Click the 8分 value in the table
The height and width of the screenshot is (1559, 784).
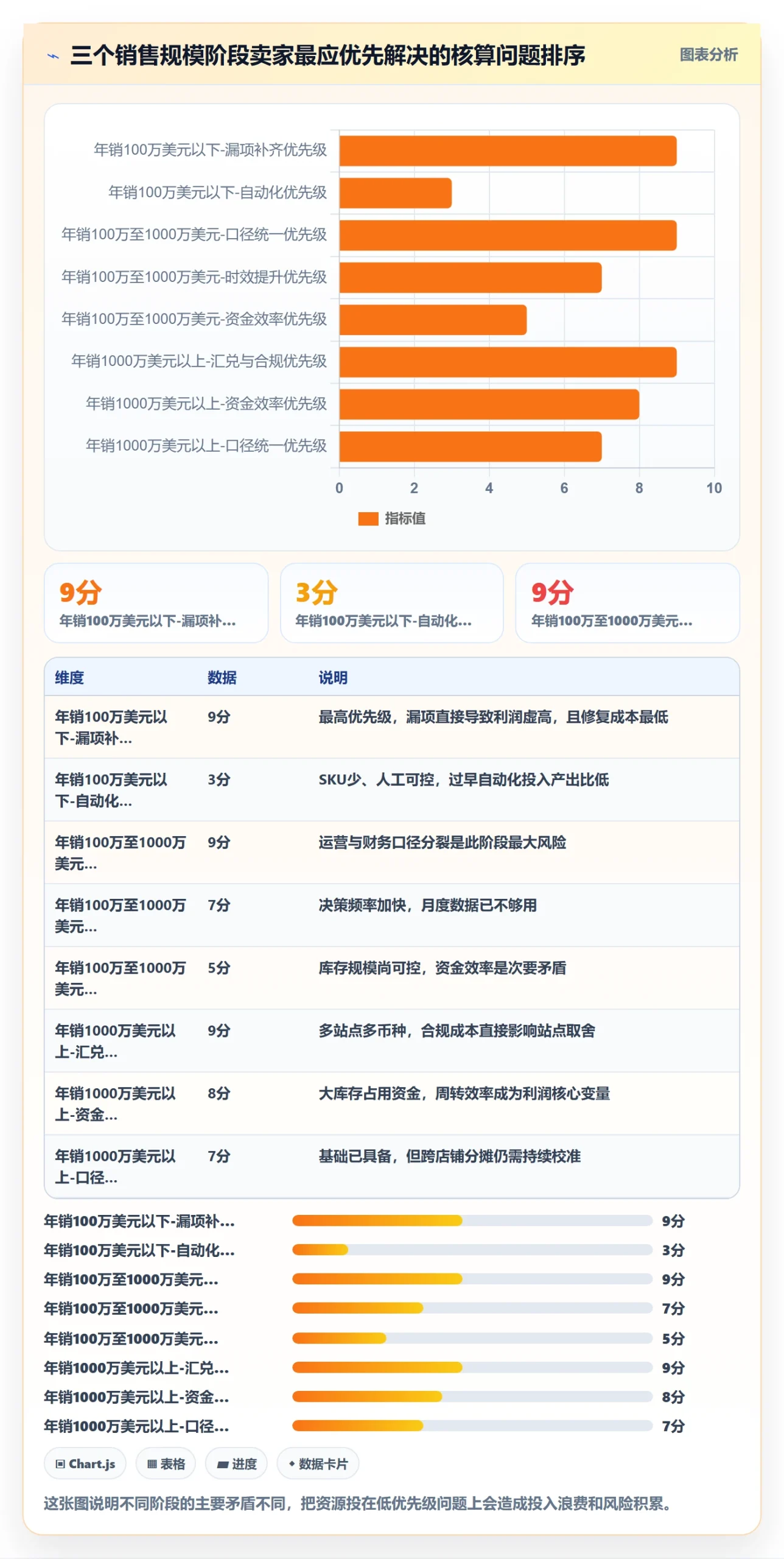pos(219,1093)
